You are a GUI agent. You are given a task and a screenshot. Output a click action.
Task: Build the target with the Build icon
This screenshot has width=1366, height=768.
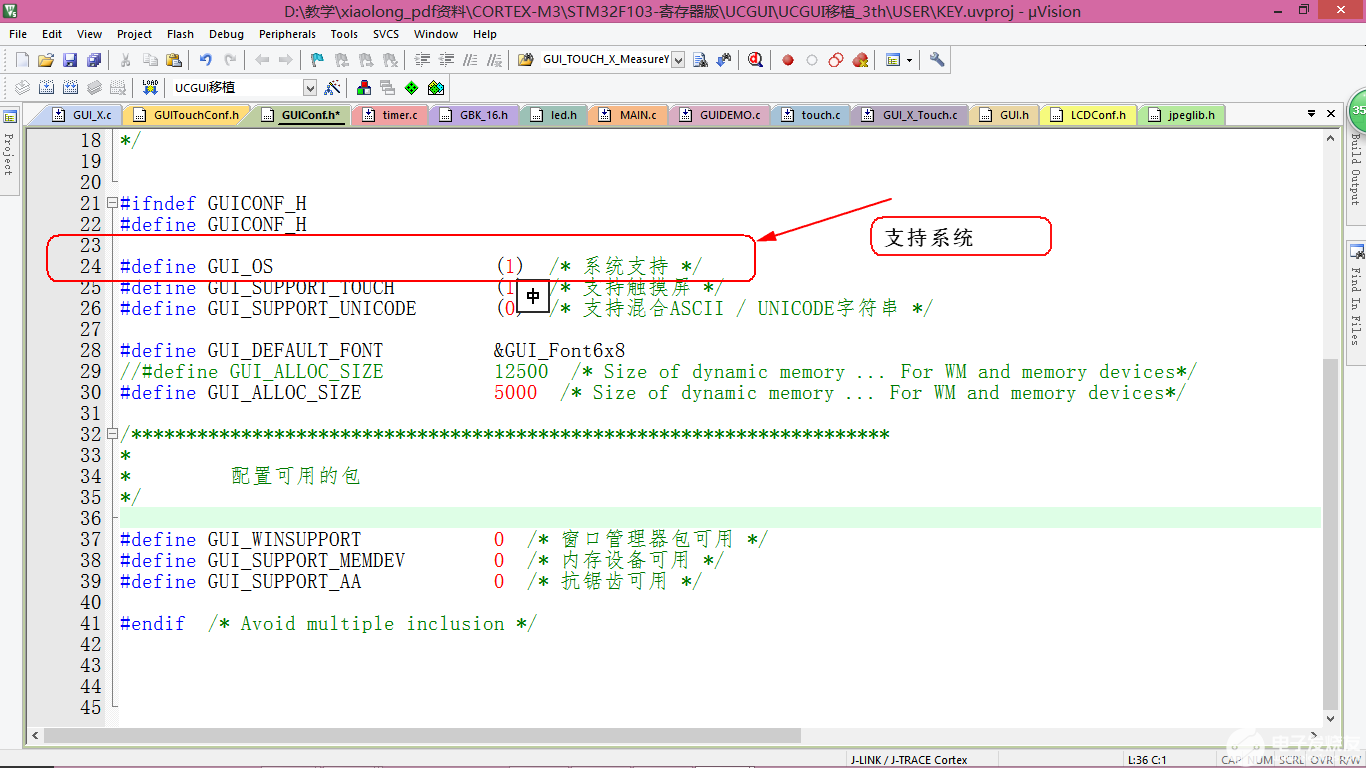(46, 88)
